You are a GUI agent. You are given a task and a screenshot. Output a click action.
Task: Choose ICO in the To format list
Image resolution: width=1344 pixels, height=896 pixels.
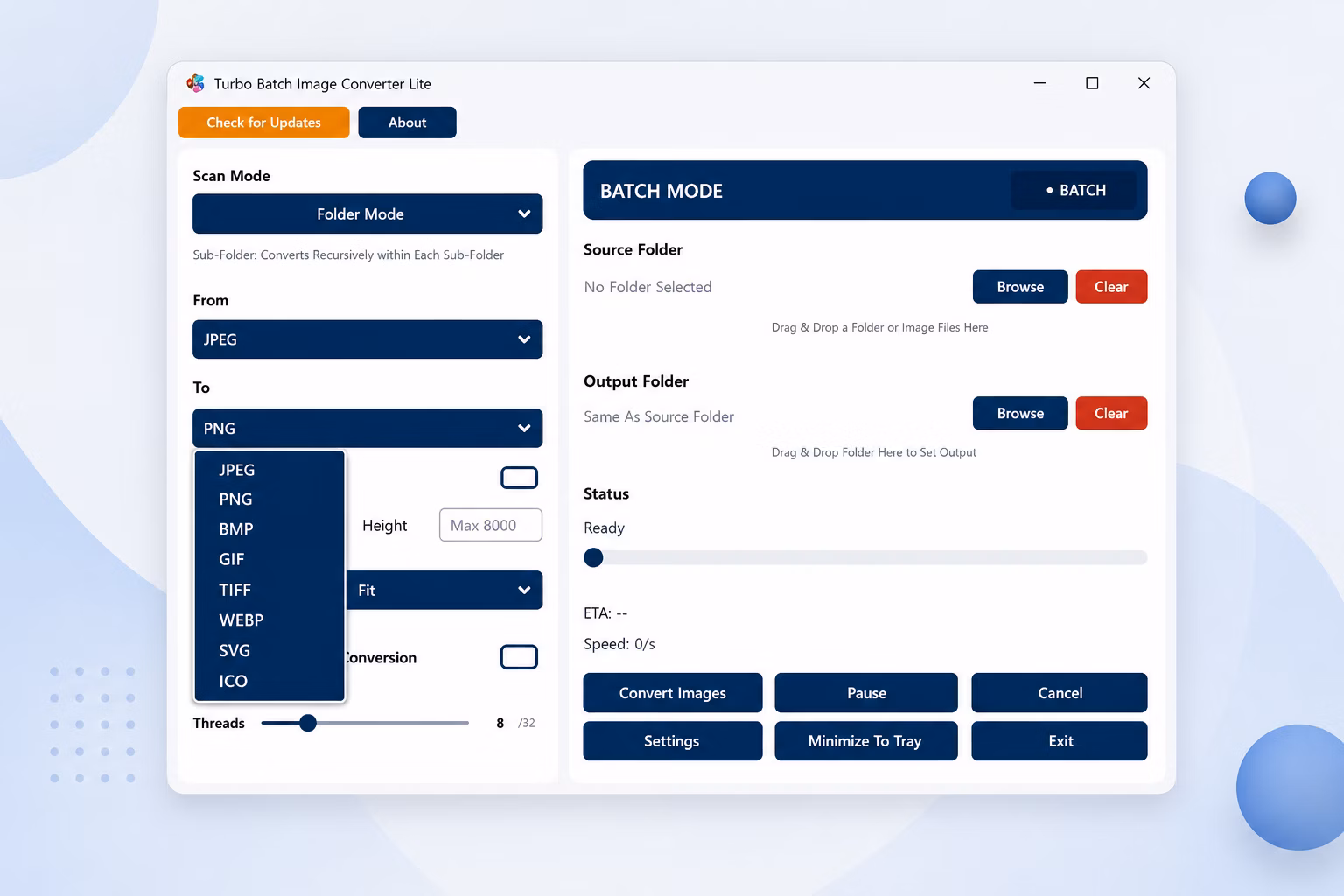pos(269,681)
